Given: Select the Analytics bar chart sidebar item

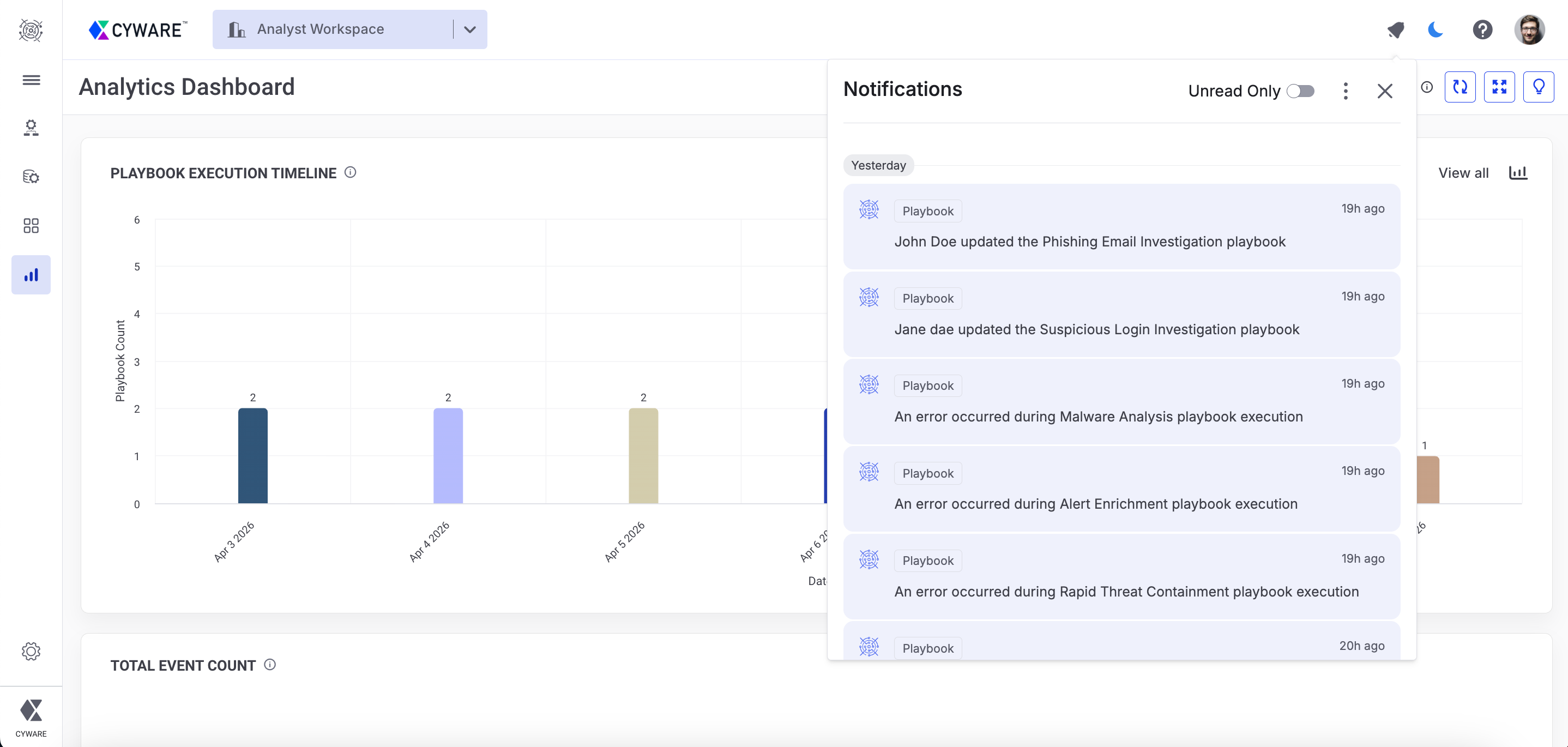Looking at the screenshot, I should pos(31,275).
